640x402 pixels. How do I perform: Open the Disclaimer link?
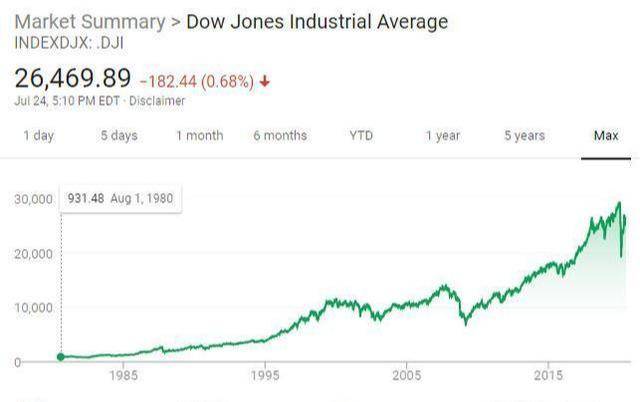point(158,100)
